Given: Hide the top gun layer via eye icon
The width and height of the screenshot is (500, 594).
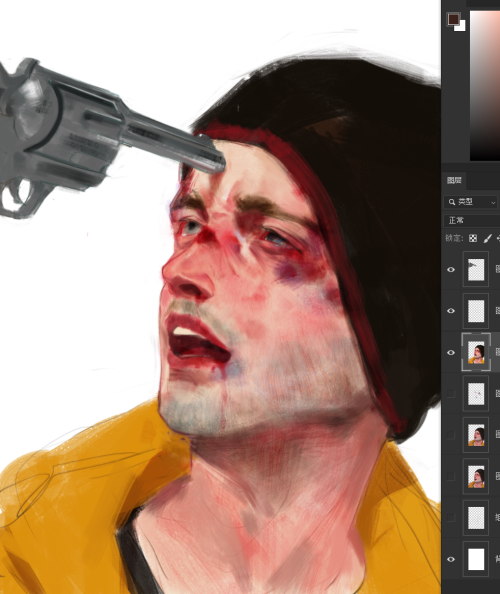Looking at the screenshot, I should [x=451, y=270].
